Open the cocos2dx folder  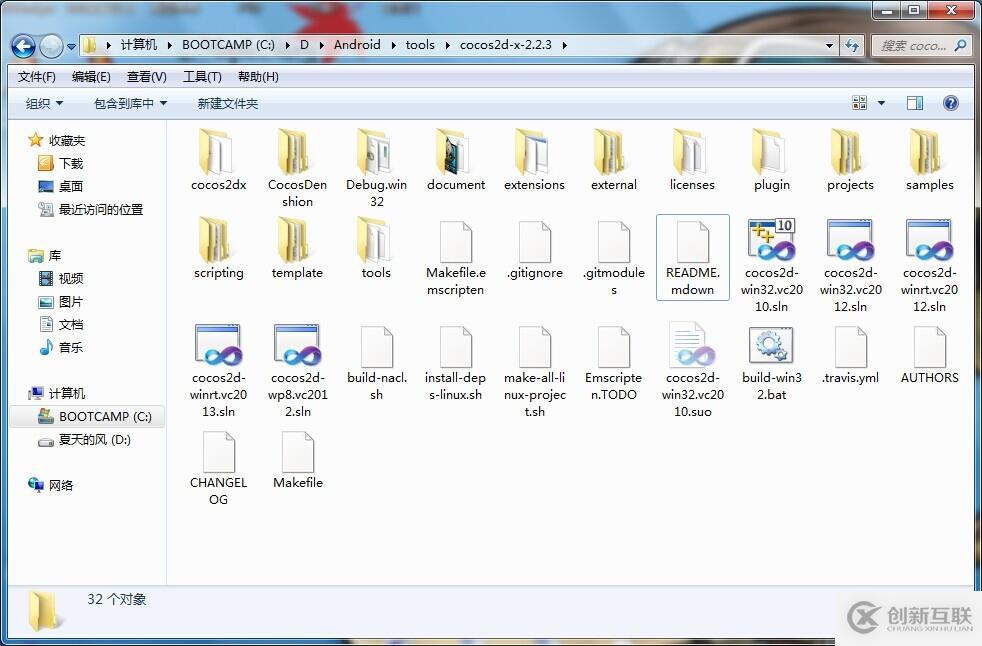coord(218,160)
